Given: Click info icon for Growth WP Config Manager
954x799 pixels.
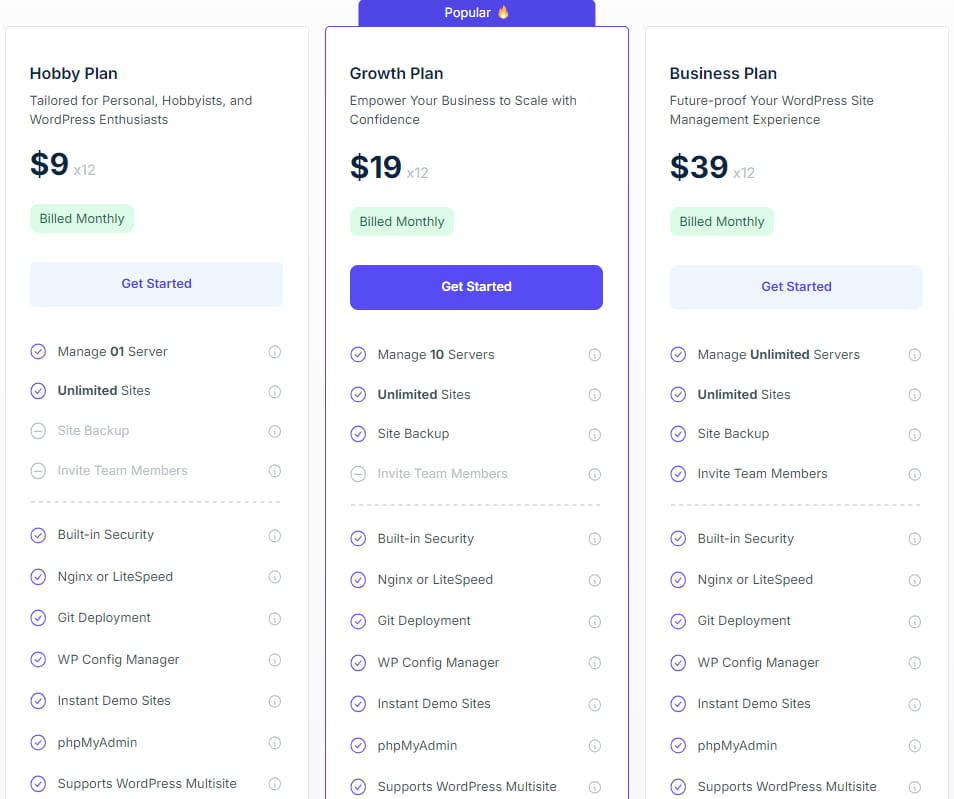Looking at the screenshot, I should coord(595,663).
